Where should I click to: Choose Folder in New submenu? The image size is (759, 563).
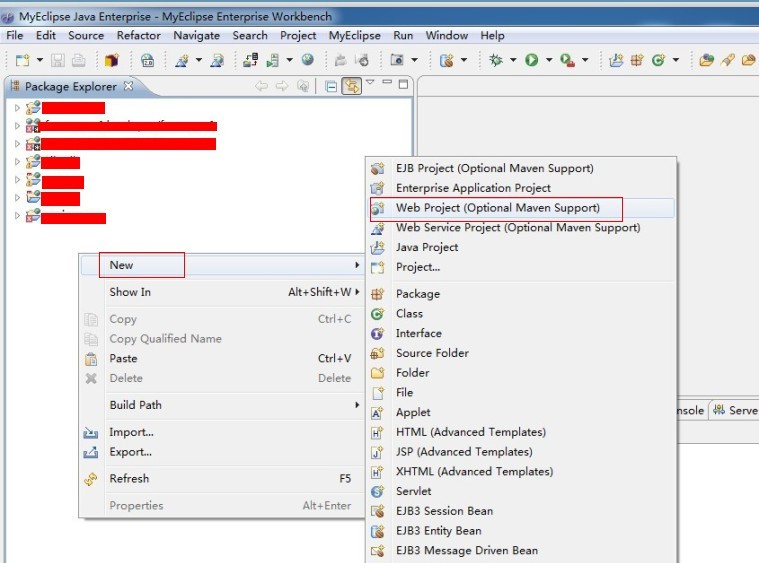point(521,373)
